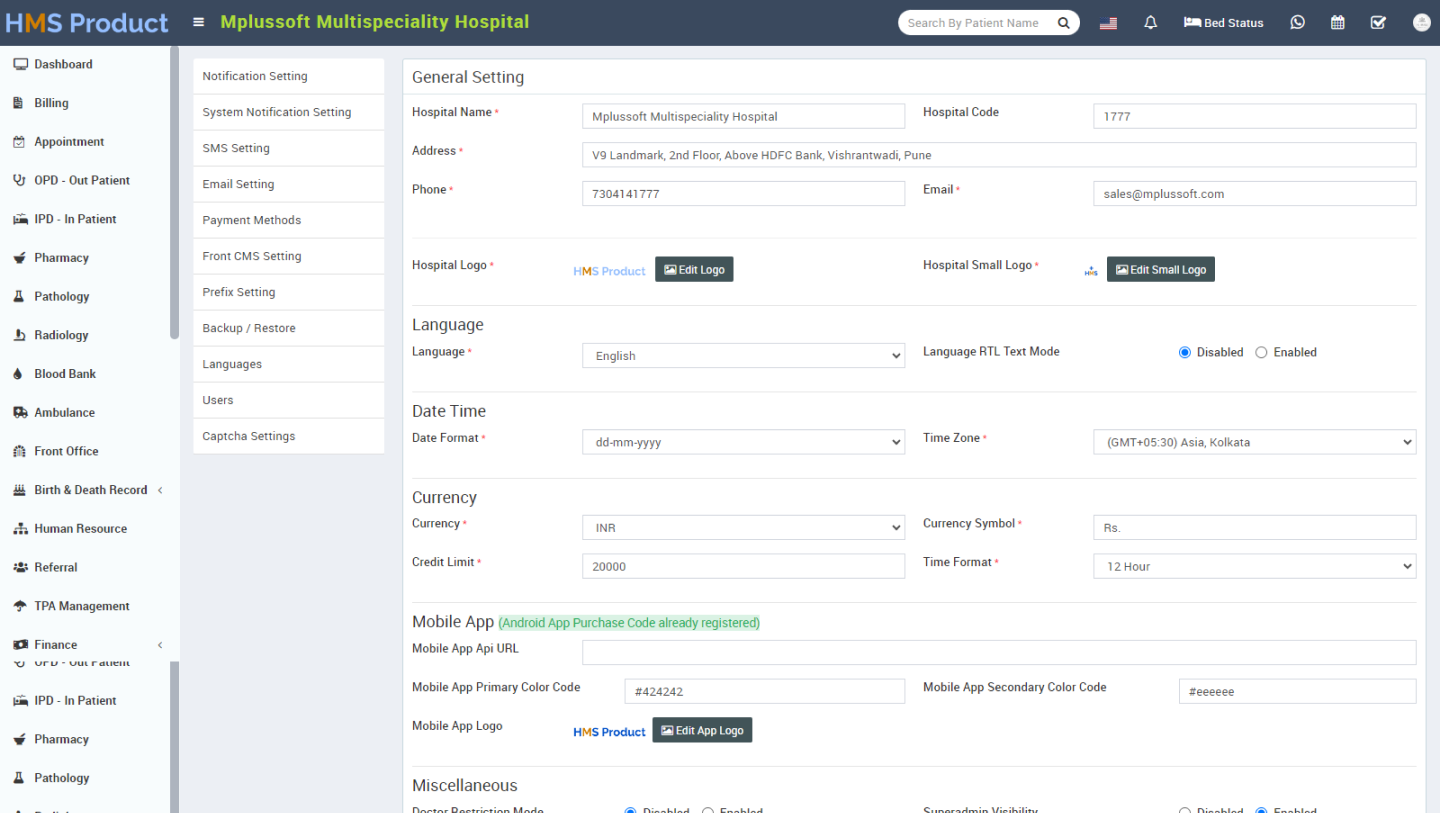
Task: Open Prefix Setting
Action: pos(288,292)
